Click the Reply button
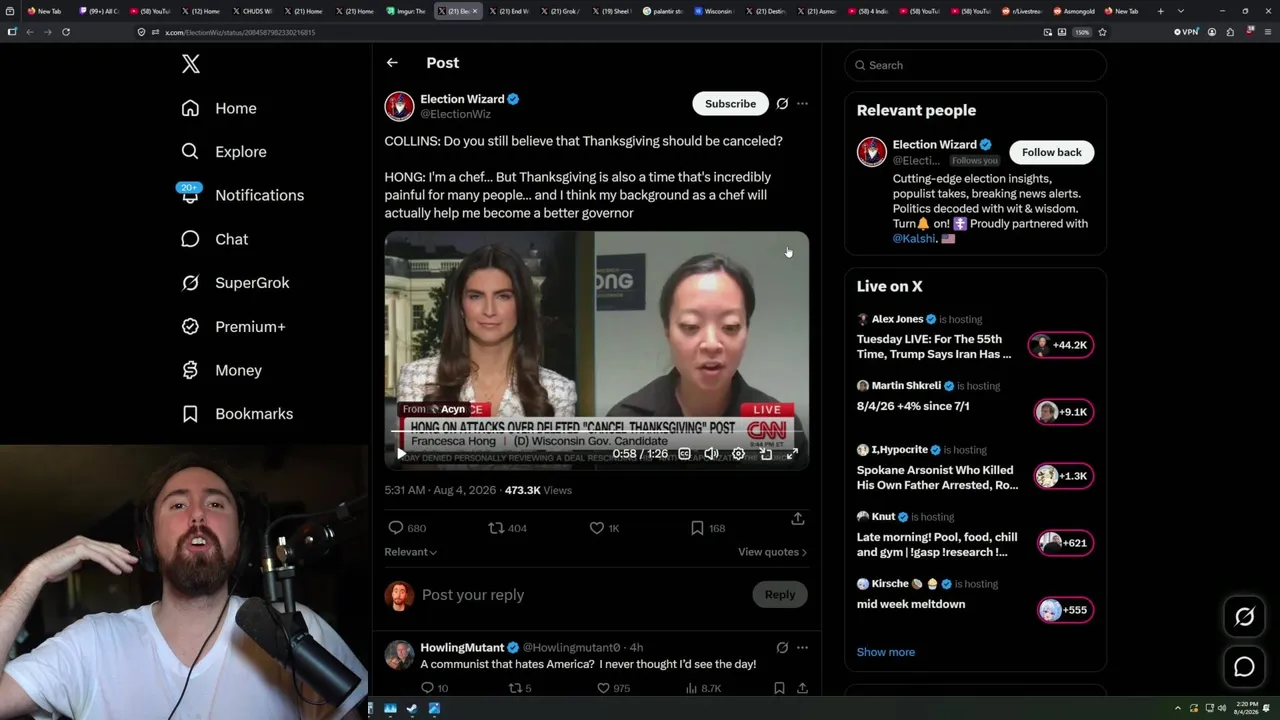The height and width of the screenshot is (720, 1280). click(780, 595)
